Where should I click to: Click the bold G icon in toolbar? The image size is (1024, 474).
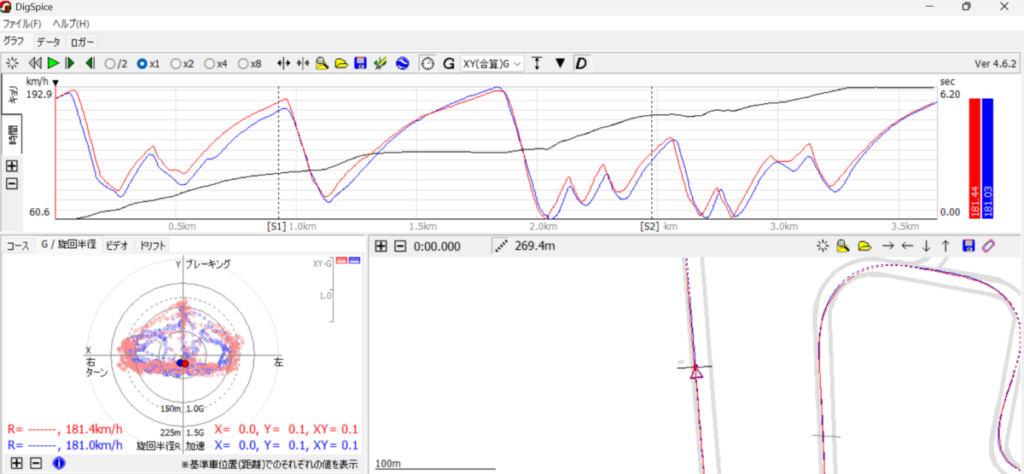coord(449,64)
